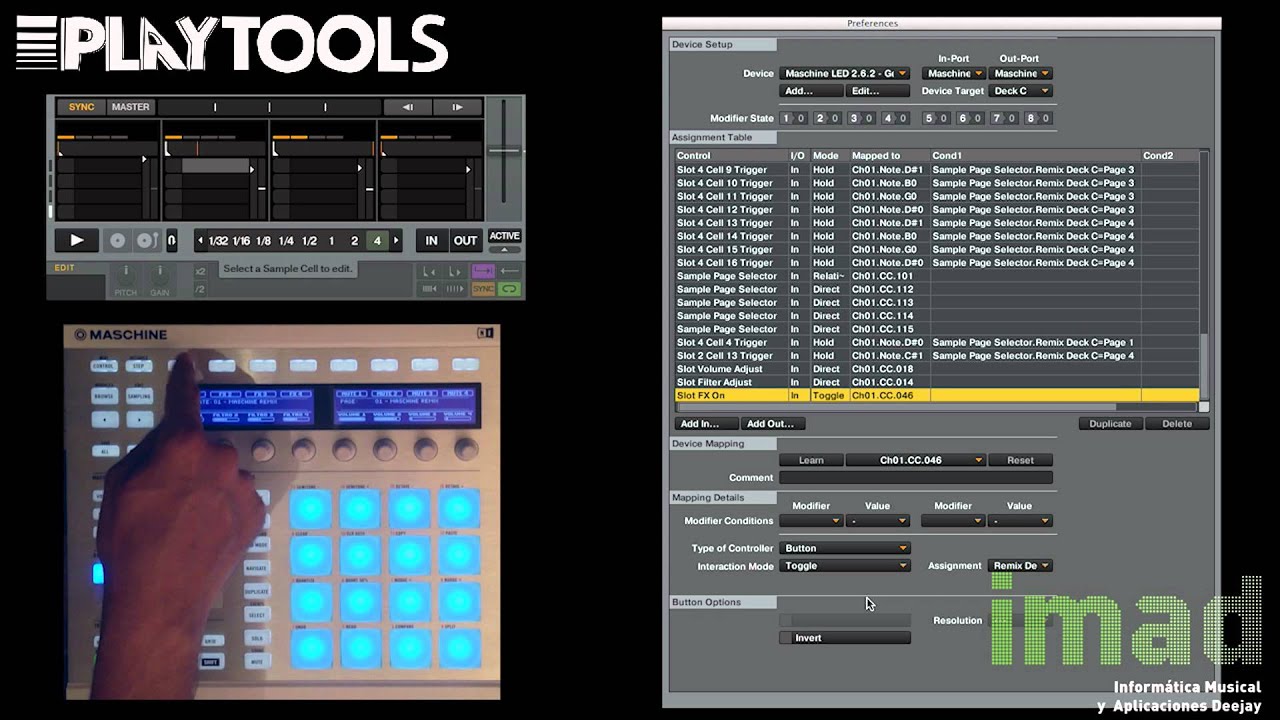Image resolution: width=1280 pixels, height=720 pixels.
Task: Click the move grid marker left icon
Action: [429, 271]
